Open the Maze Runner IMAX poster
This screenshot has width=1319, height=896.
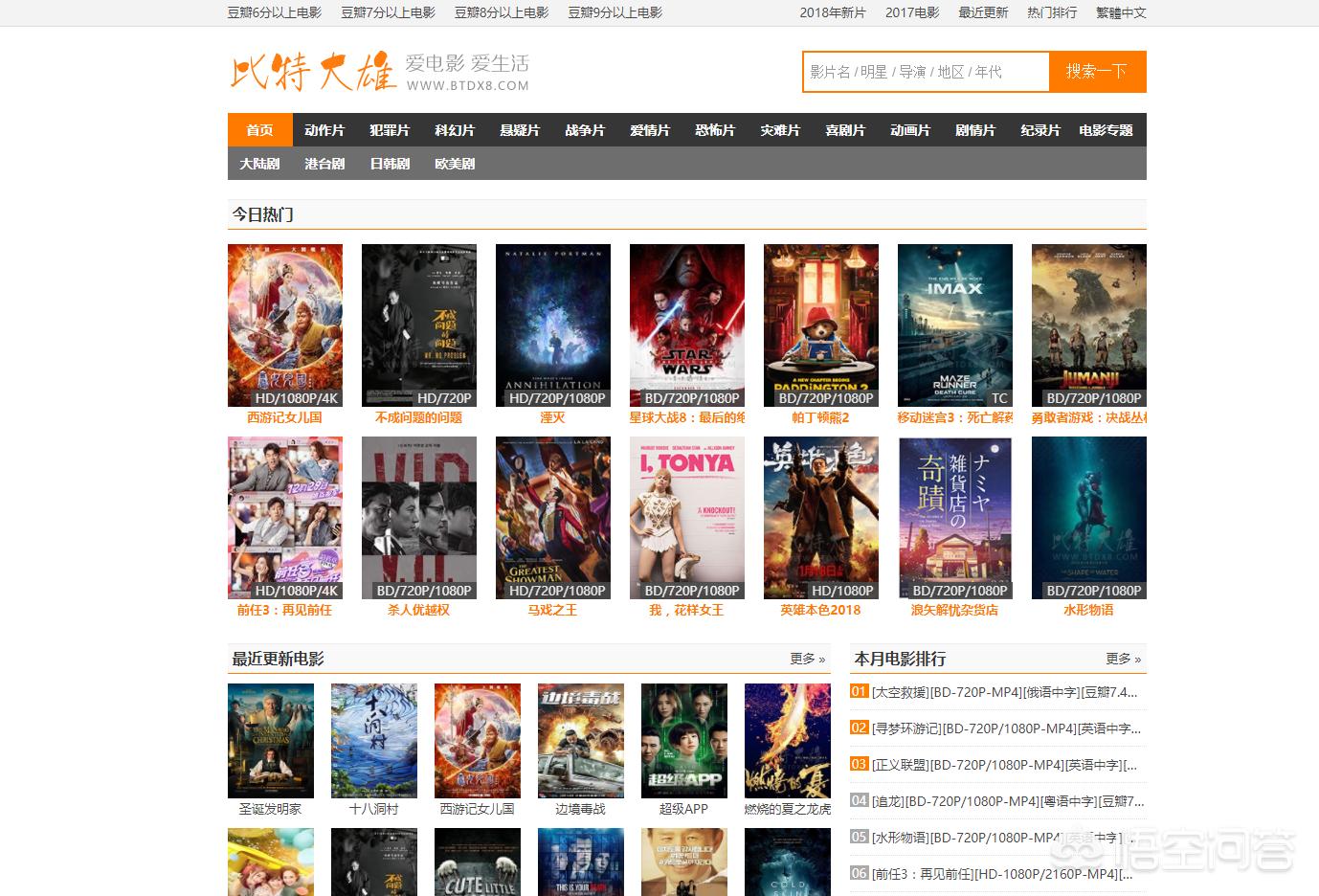click(x=955, y=325)
